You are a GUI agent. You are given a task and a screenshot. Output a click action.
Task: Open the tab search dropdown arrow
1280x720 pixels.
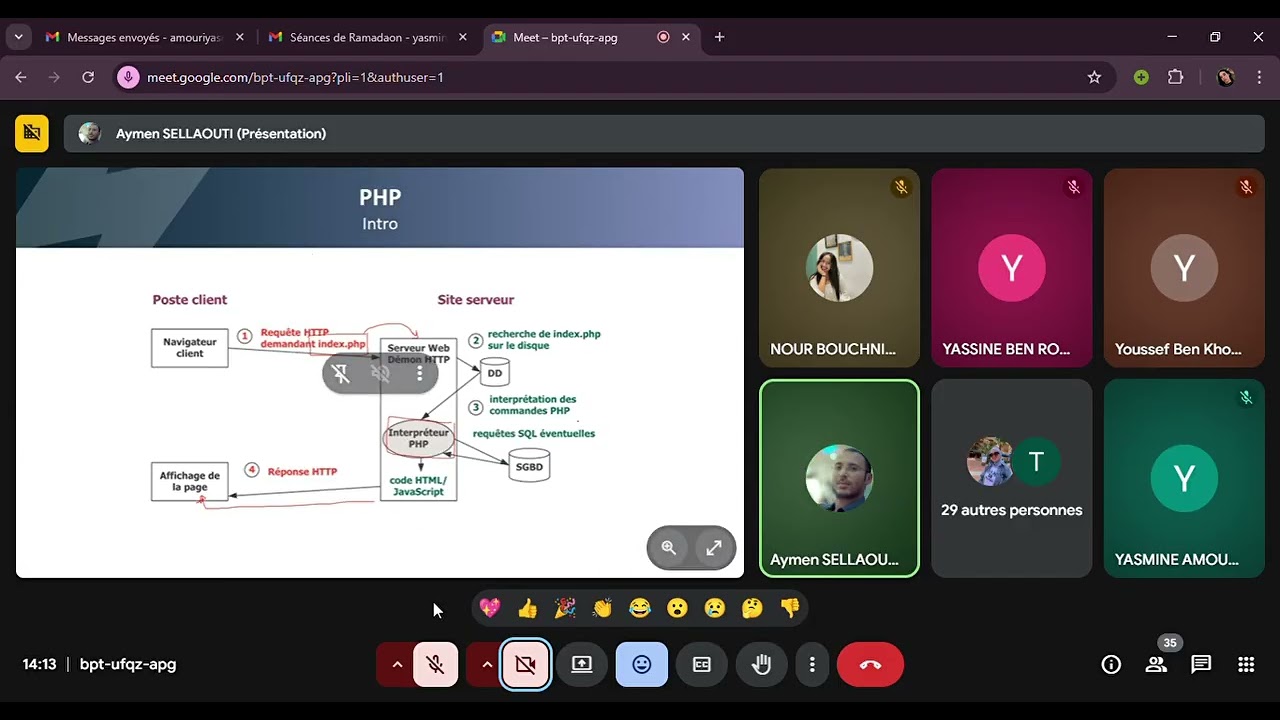(18, 37)
